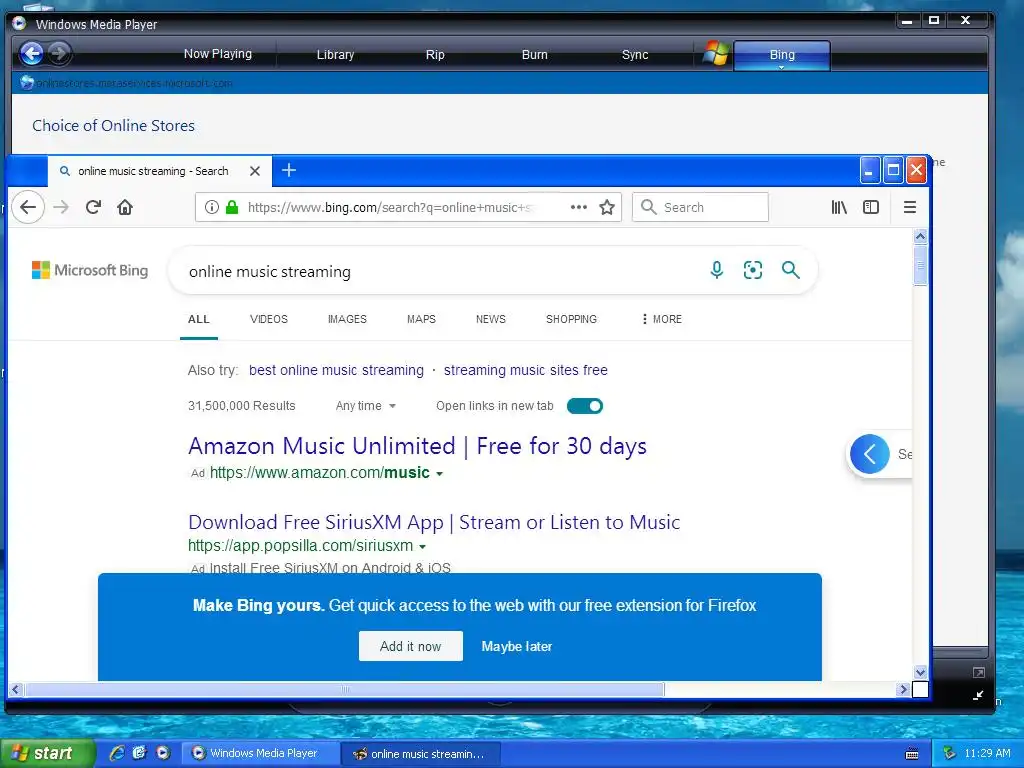The height and width of the screenshot is (768, 1024).
Task: Expand popsilla siriusxm URL dropdown arrow
Action: point(423,547)
